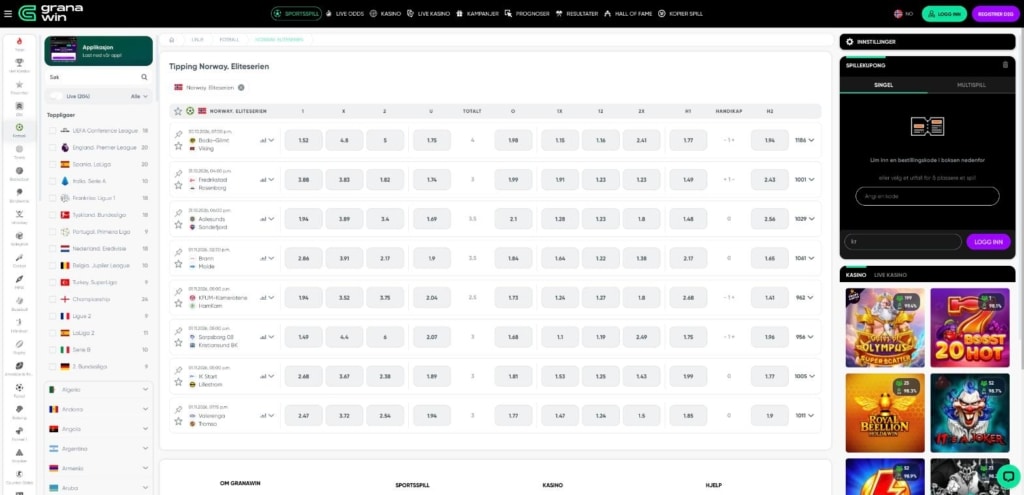
Task: Switch to the Multispill bet slip tab
Action: [x=971, y=85]
